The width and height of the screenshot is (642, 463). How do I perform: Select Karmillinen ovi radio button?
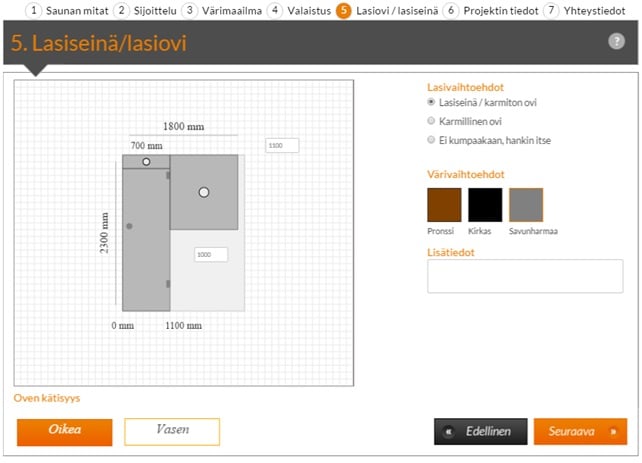(x=431, y=121)
